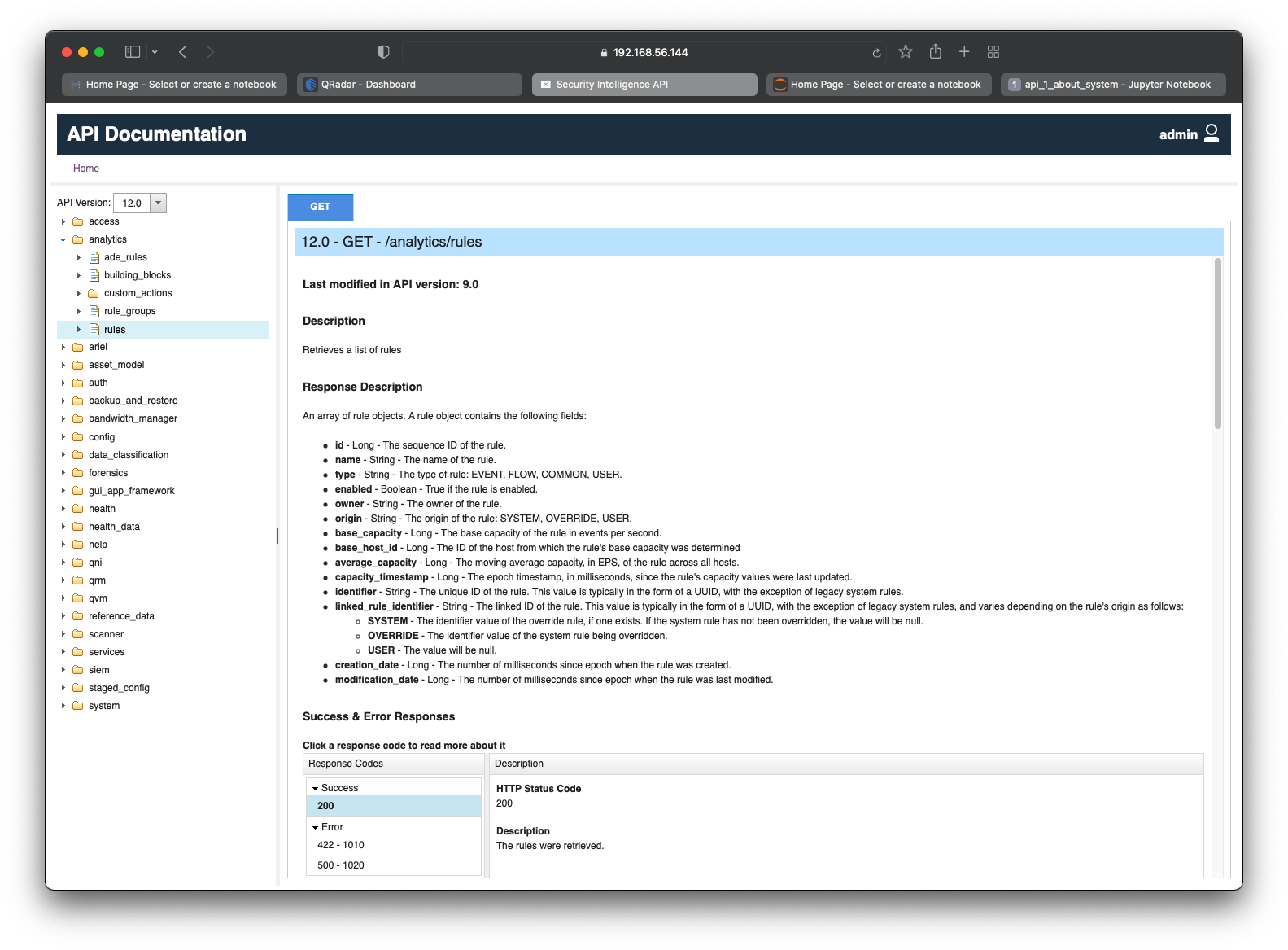
Task: Open a new tab with the plus icon
Action: point(964,52)
